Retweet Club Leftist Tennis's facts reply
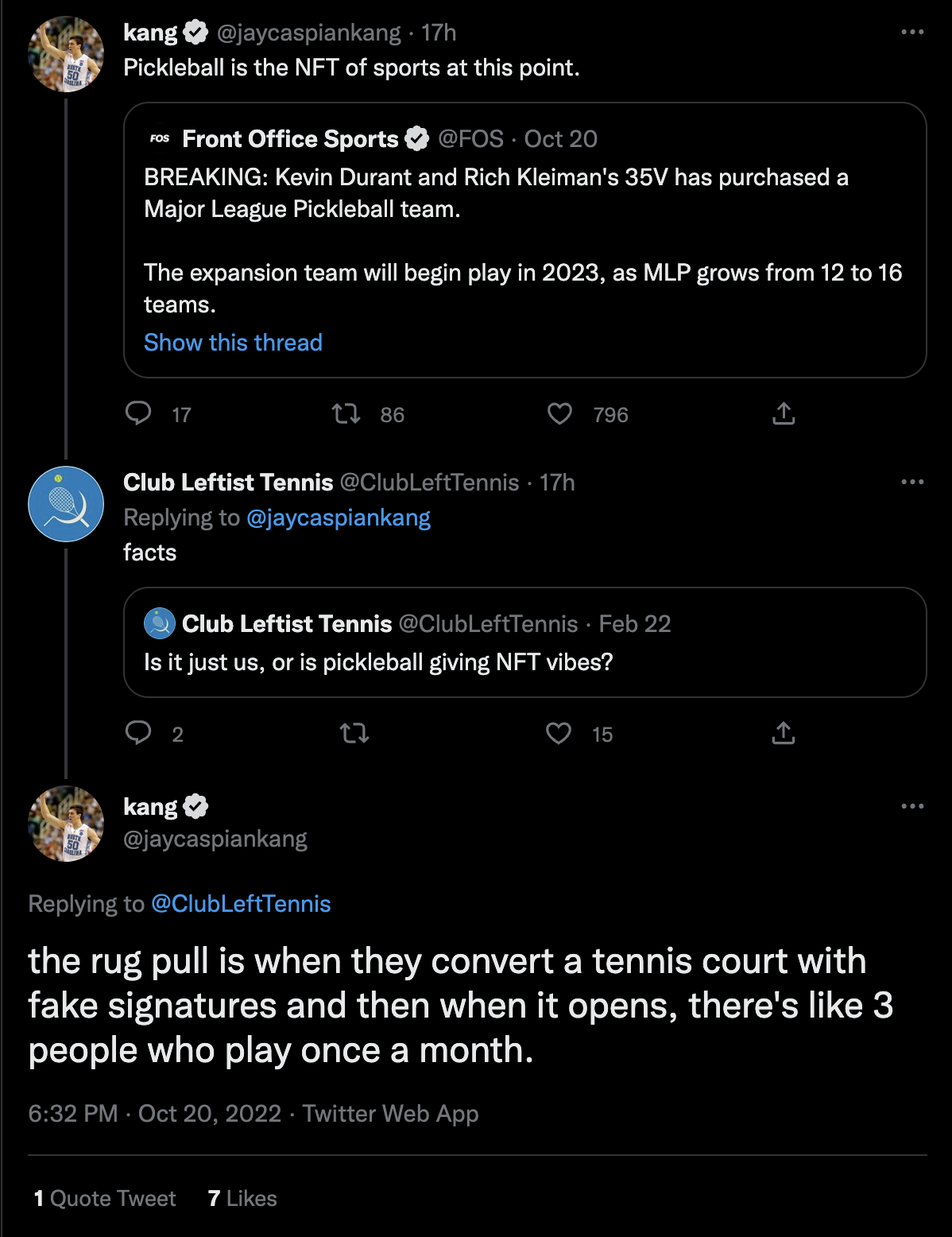 (354, 732)
